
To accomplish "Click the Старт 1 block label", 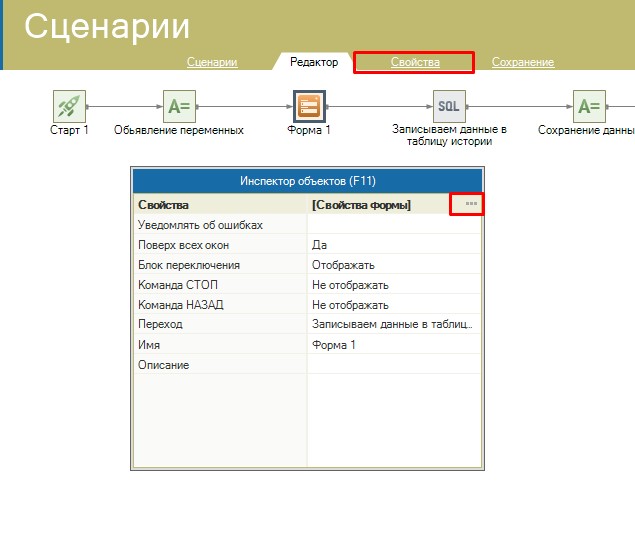I will click(69, 130).
